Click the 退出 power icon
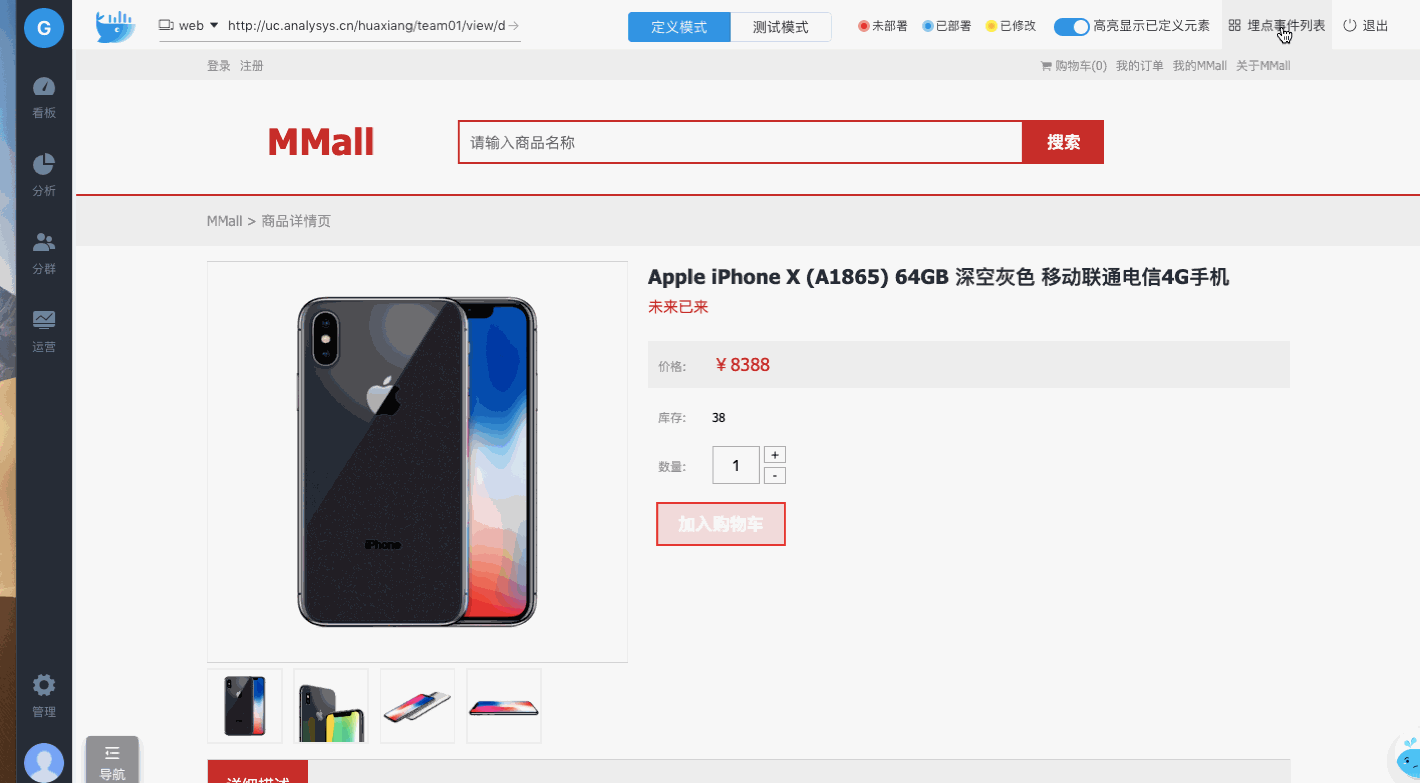This screenshot has height=783, width=1420. point(1350,25)
